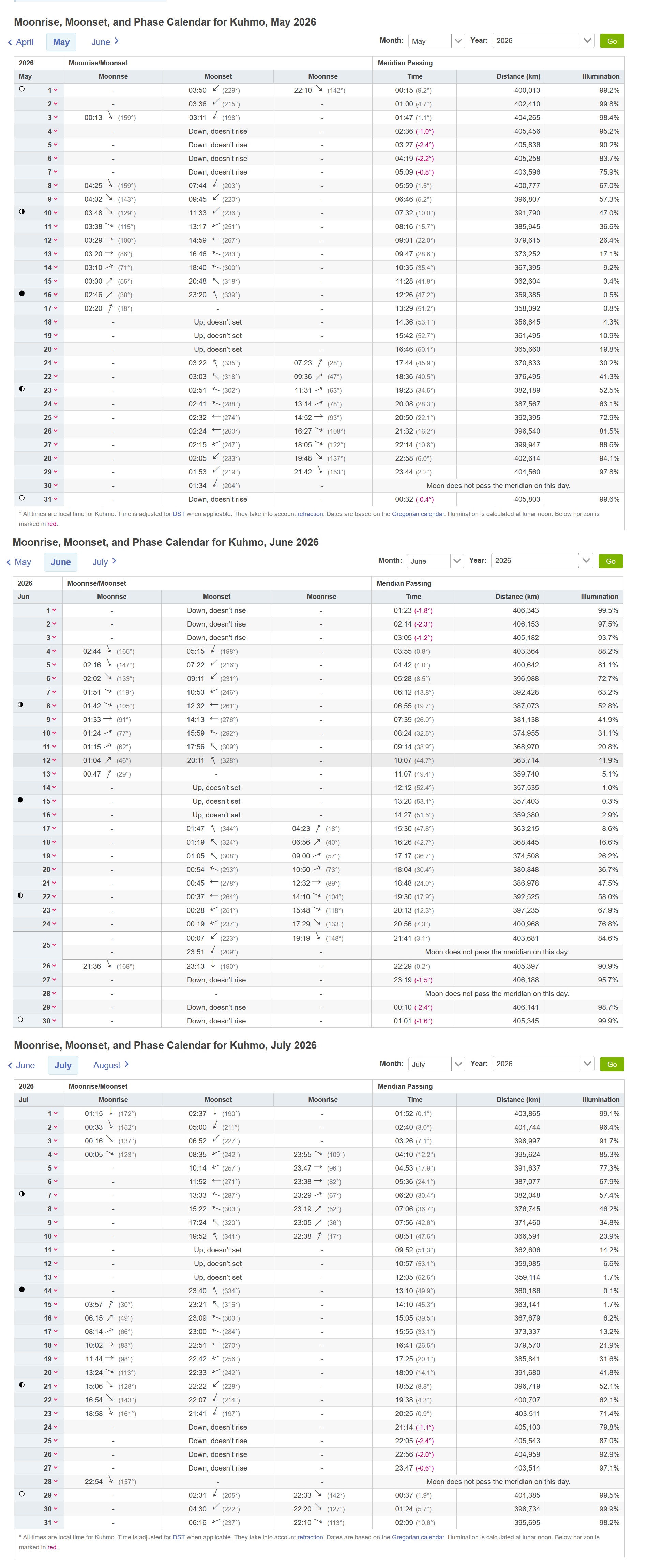Click the distance 357,403 on June 15
This screenshot has height=1568, width=649.
[525, 801]
